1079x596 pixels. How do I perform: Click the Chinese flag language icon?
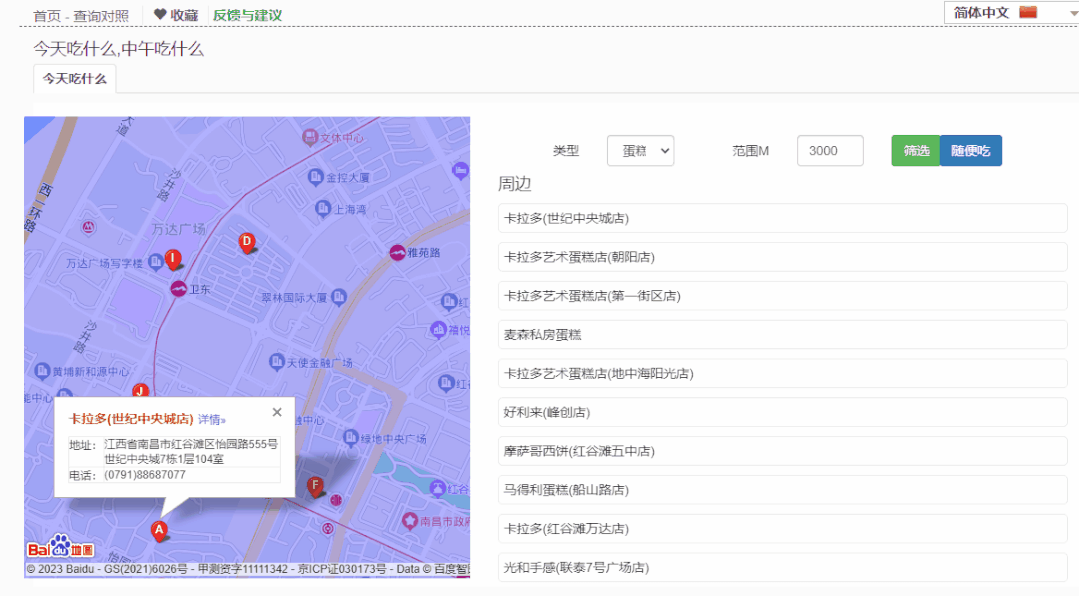pos(1028,12)
